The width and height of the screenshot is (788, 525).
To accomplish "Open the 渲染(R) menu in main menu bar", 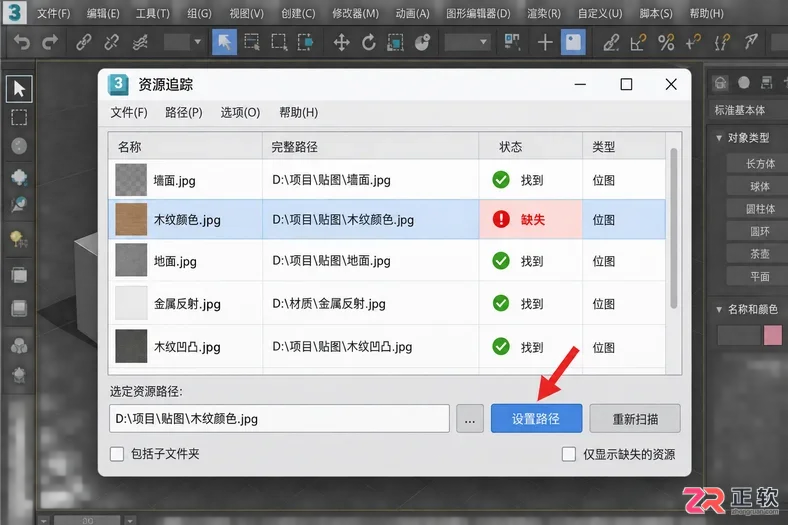I will [543, 14].
